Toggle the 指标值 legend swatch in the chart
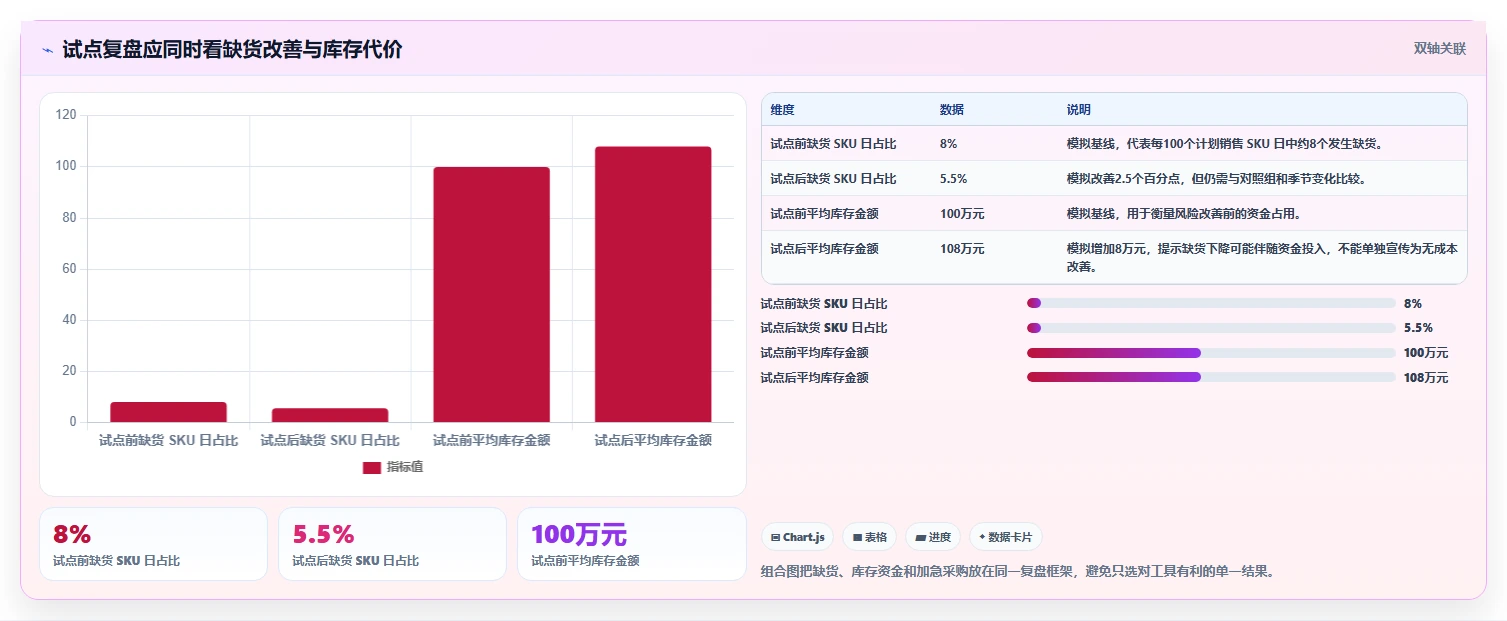This screenshot has height=621, width=1507. click(x=372, y=467)
